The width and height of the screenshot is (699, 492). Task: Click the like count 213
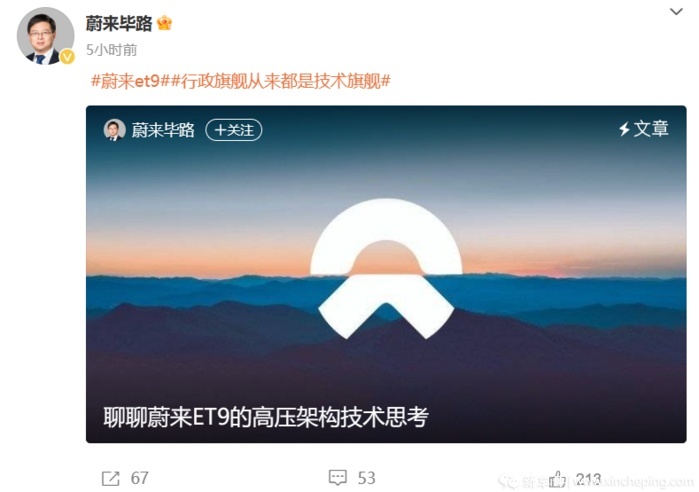pyautogui.click(x=588, y=479)
